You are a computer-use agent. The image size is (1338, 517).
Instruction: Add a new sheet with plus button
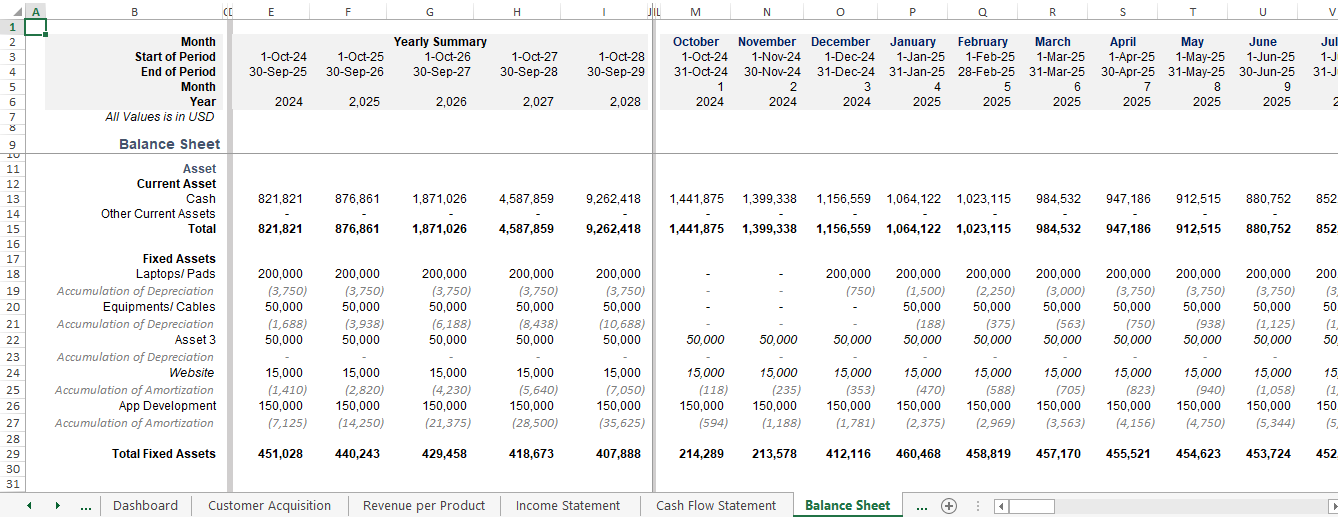pyautogui.click(x=949, y=506)
